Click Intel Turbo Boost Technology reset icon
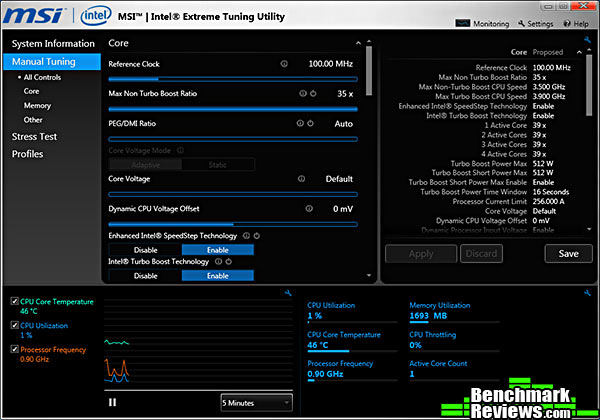The height and width of the screenshot is (420, 600). (x=228, y=262)
